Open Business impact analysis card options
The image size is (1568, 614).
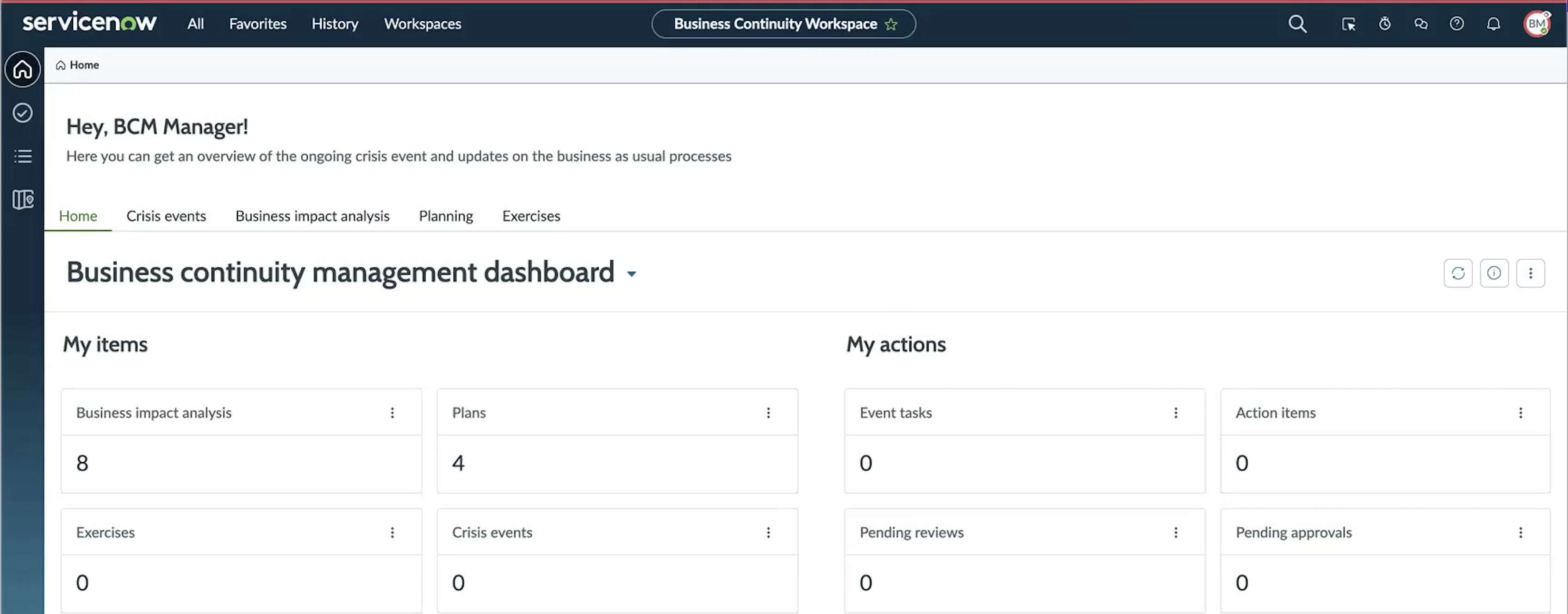392,413
